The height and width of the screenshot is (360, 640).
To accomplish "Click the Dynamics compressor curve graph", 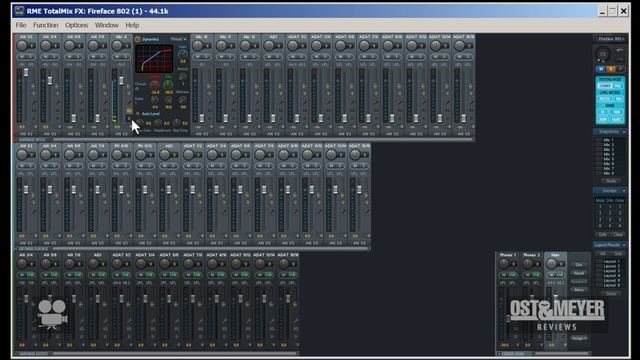I will (x=154, y=58).
